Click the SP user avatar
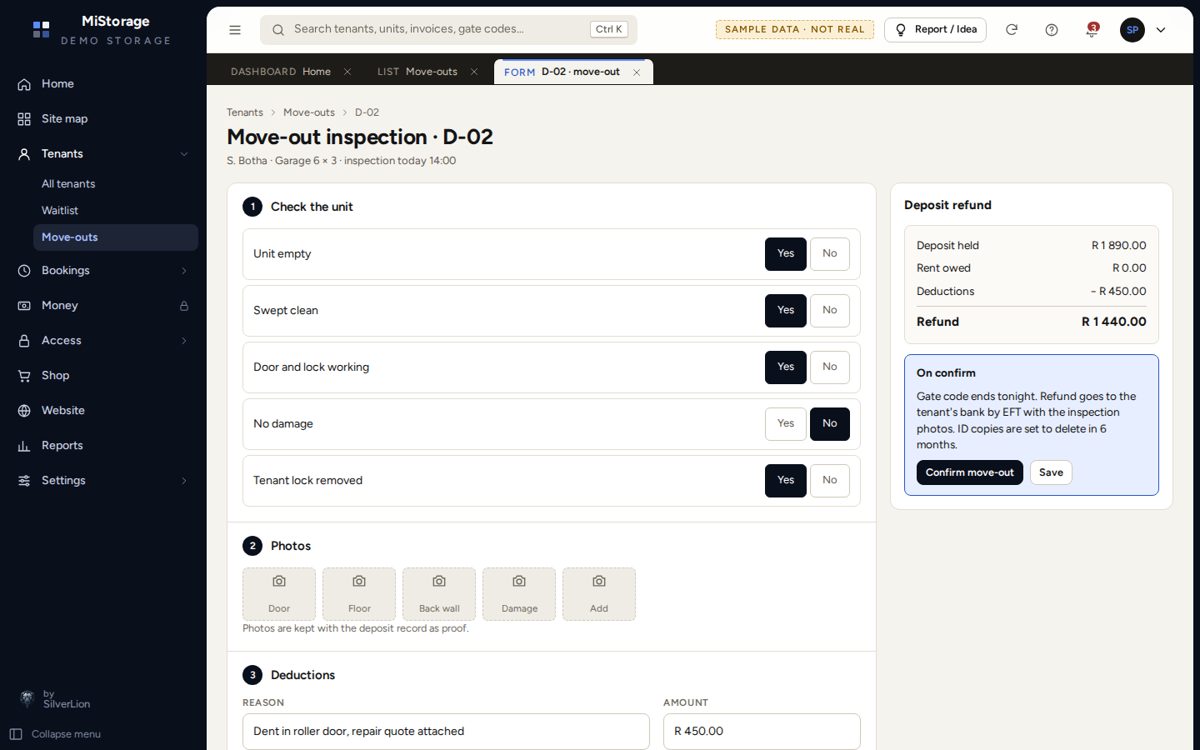 [1132, 30]
